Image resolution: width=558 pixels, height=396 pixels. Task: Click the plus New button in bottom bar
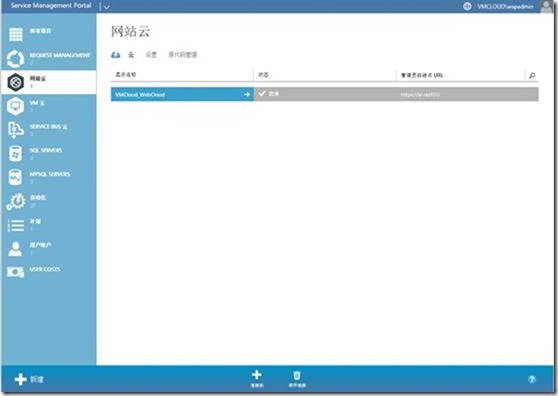coord(28,379)
